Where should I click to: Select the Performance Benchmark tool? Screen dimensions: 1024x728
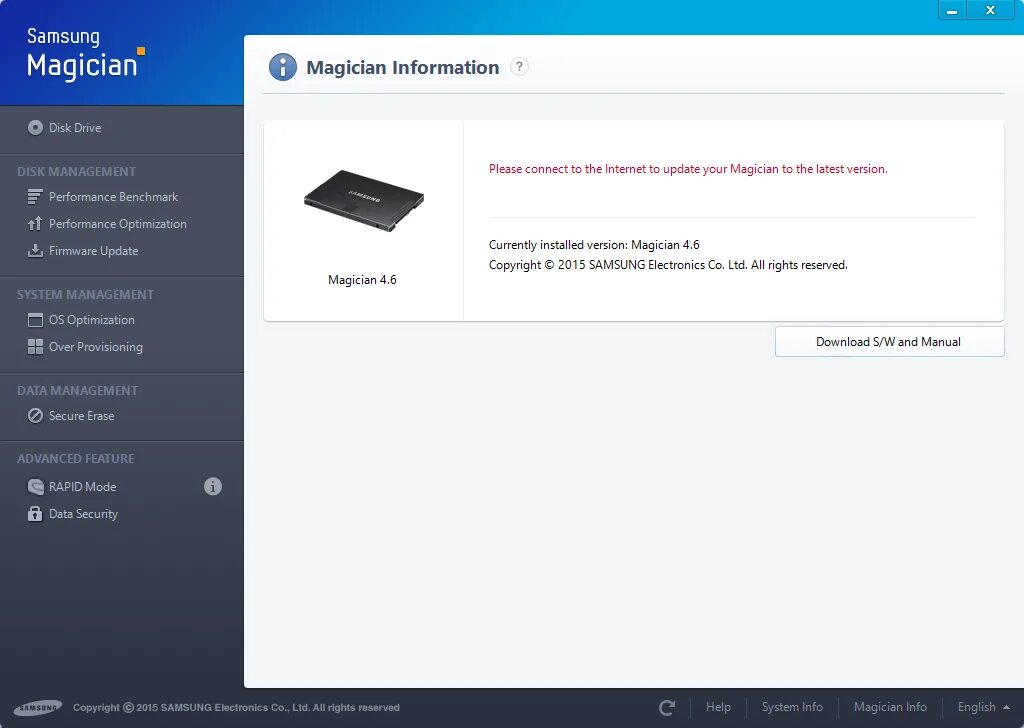click(113, 196)
